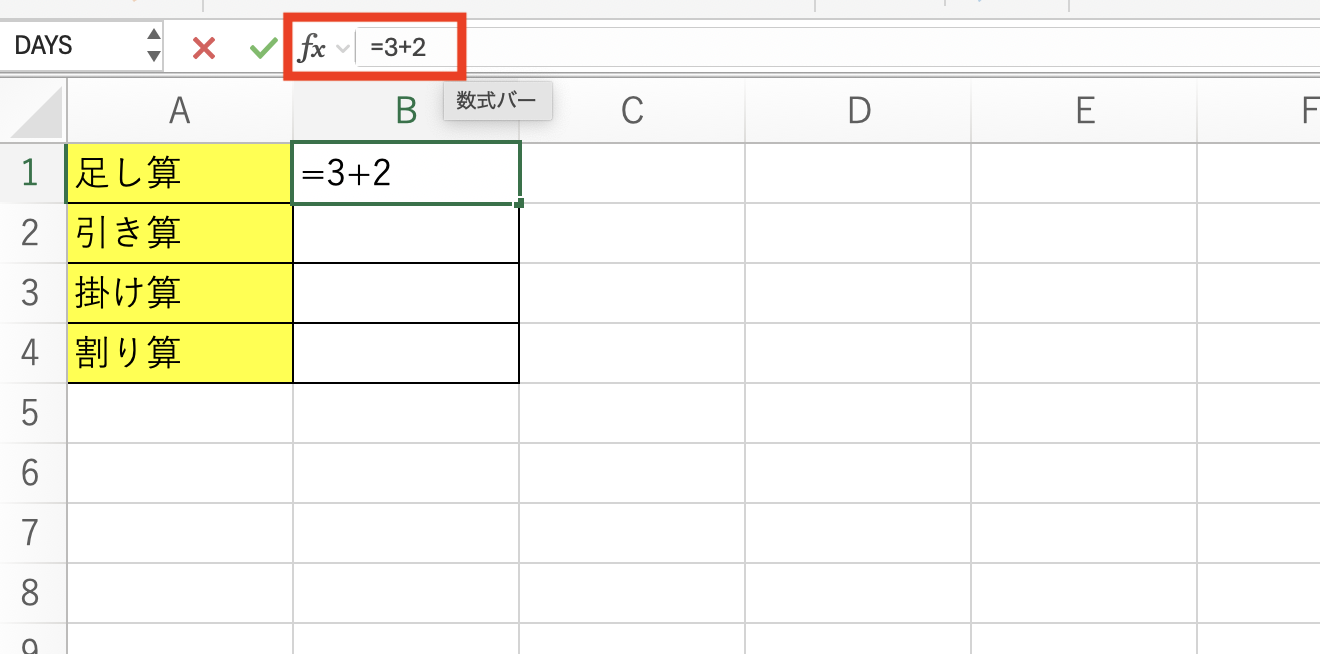Select column D by clicking its header
This screenshot has width=1320, height=654.
click(x=858, y=111)
